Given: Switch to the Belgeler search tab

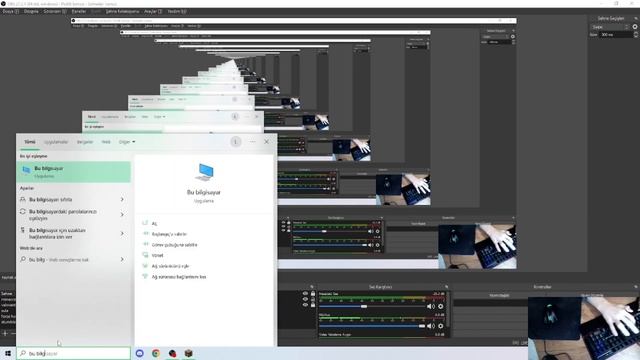Looking at the screenshot, I should click(85, 142).
